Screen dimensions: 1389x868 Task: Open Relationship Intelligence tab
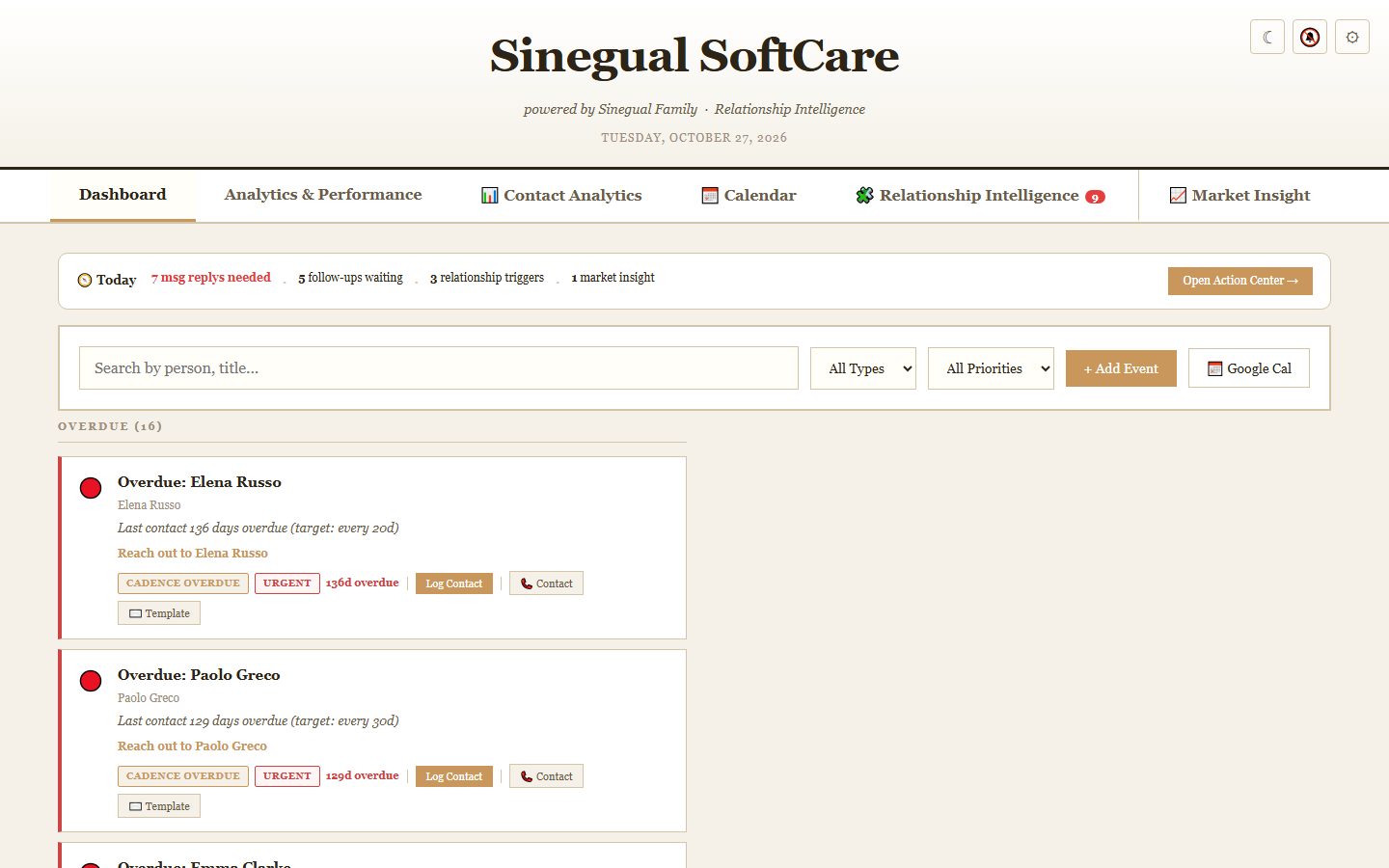(980, 195)
